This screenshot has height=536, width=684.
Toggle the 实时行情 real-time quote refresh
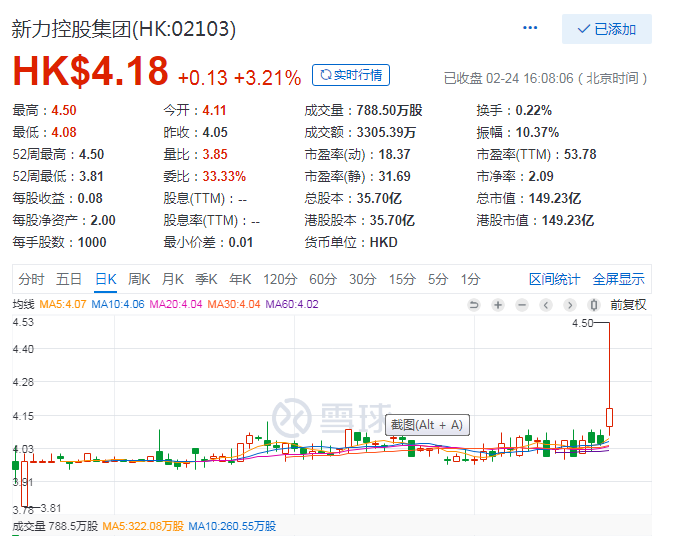pyautogui.click(x=351, y=75)
